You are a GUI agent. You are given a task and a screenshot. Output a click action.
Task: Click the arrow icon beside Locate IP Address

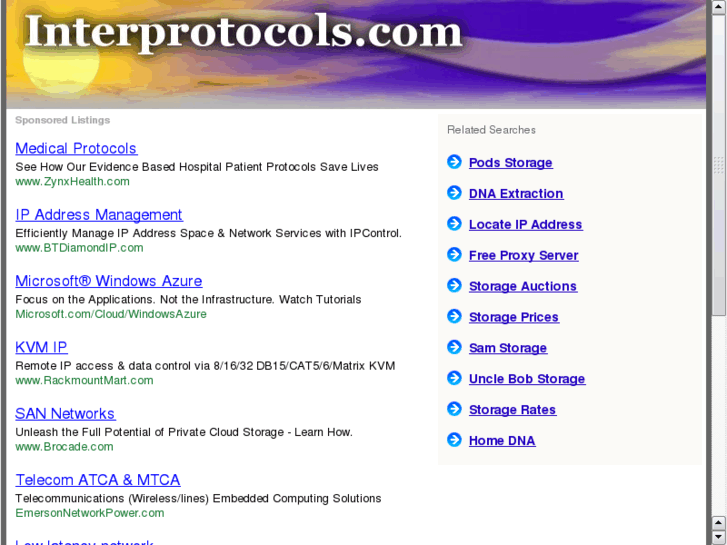pyautogui.click(x=454, y=224)
